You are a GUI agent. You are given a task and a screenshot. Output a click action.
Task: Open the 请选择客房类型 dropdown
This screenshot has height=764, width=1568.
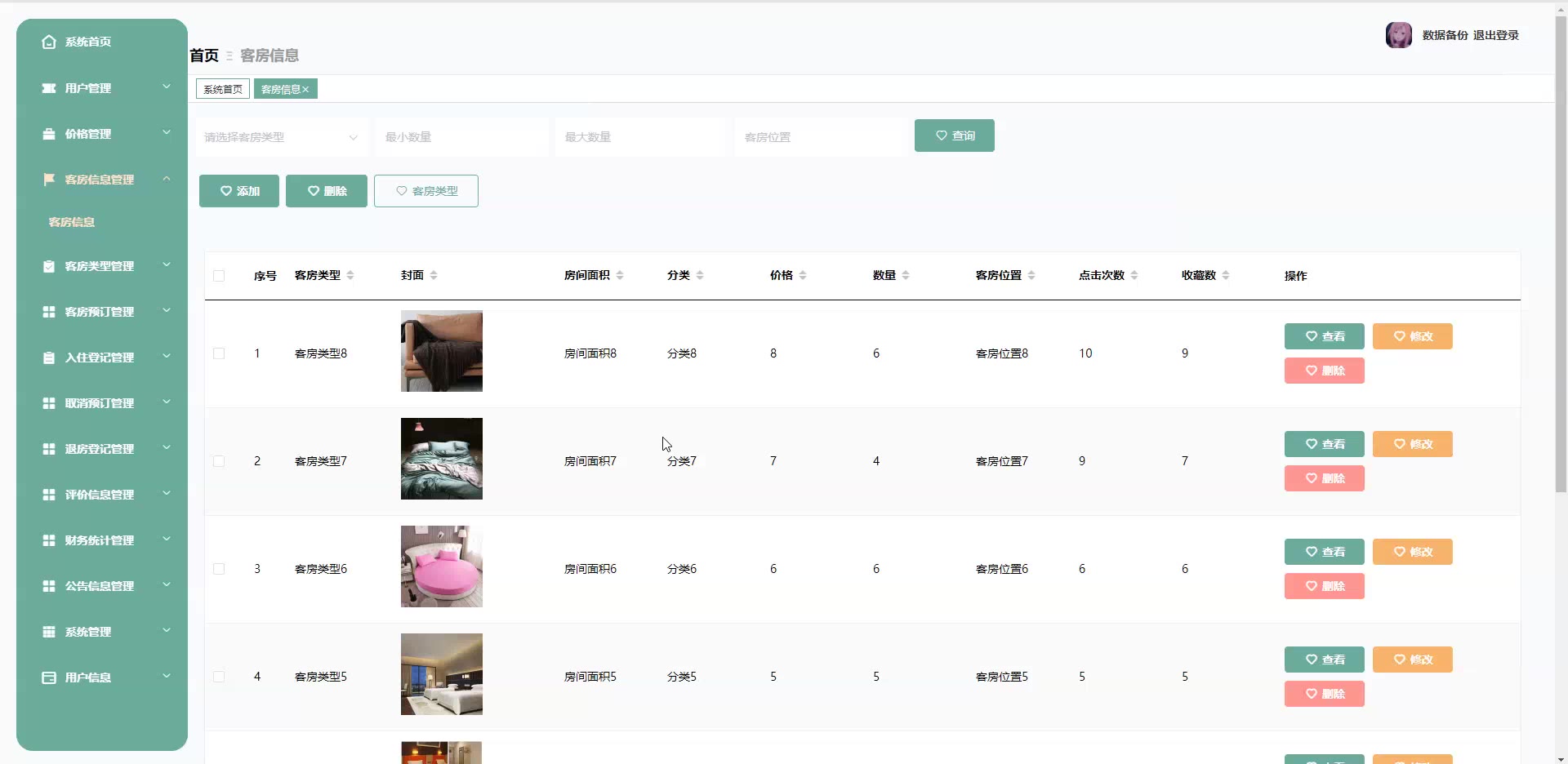tap(282, 137)
